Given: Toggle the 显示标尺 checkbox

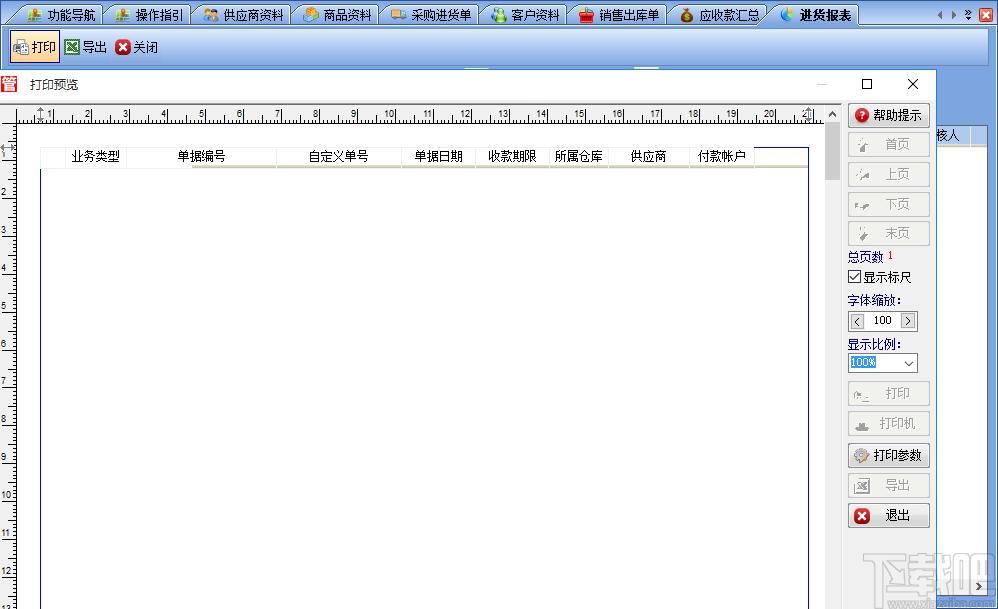Looking at the screenshot, I should tap(855, 277).
